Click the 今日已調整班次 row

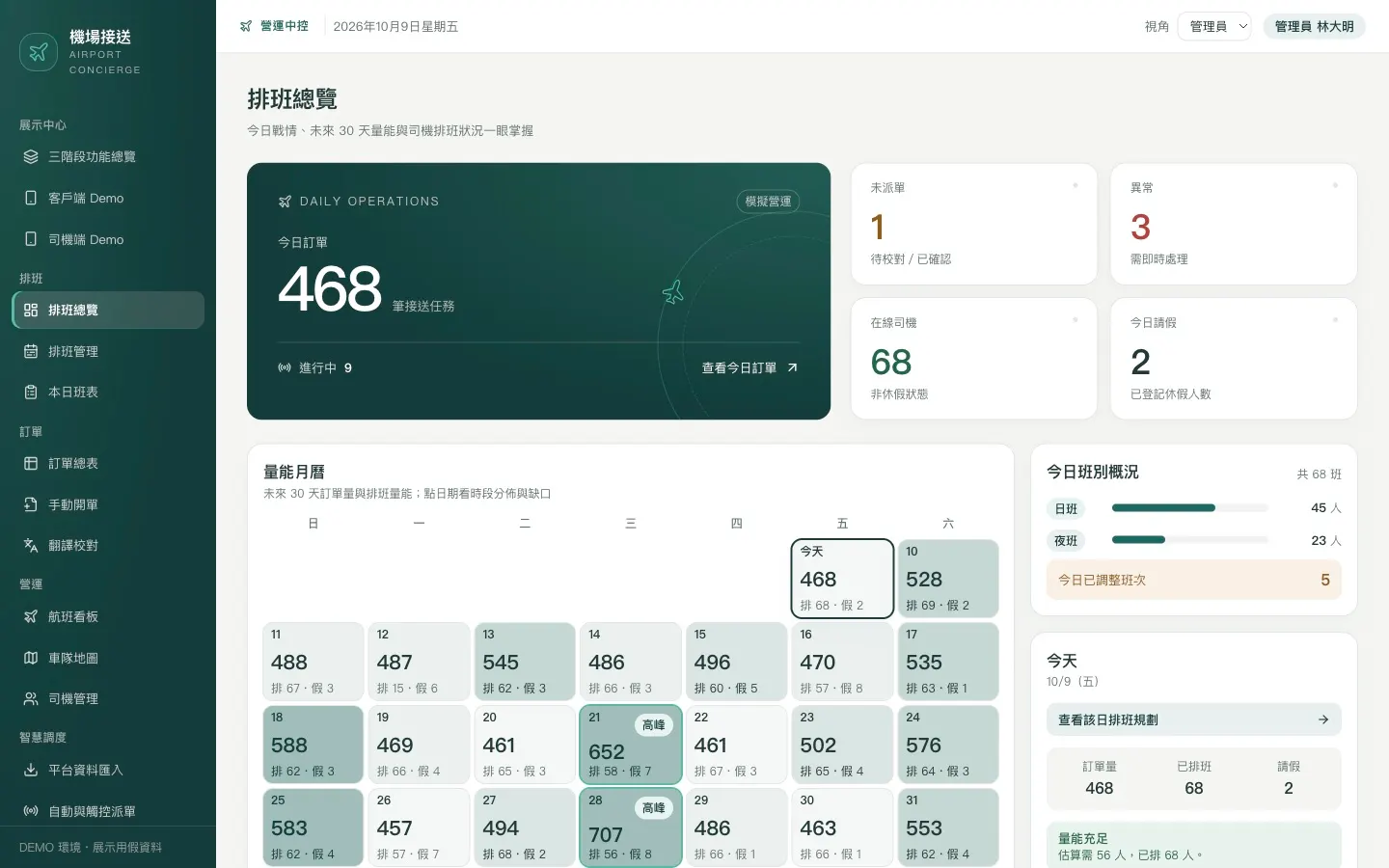pos(1194,580)
